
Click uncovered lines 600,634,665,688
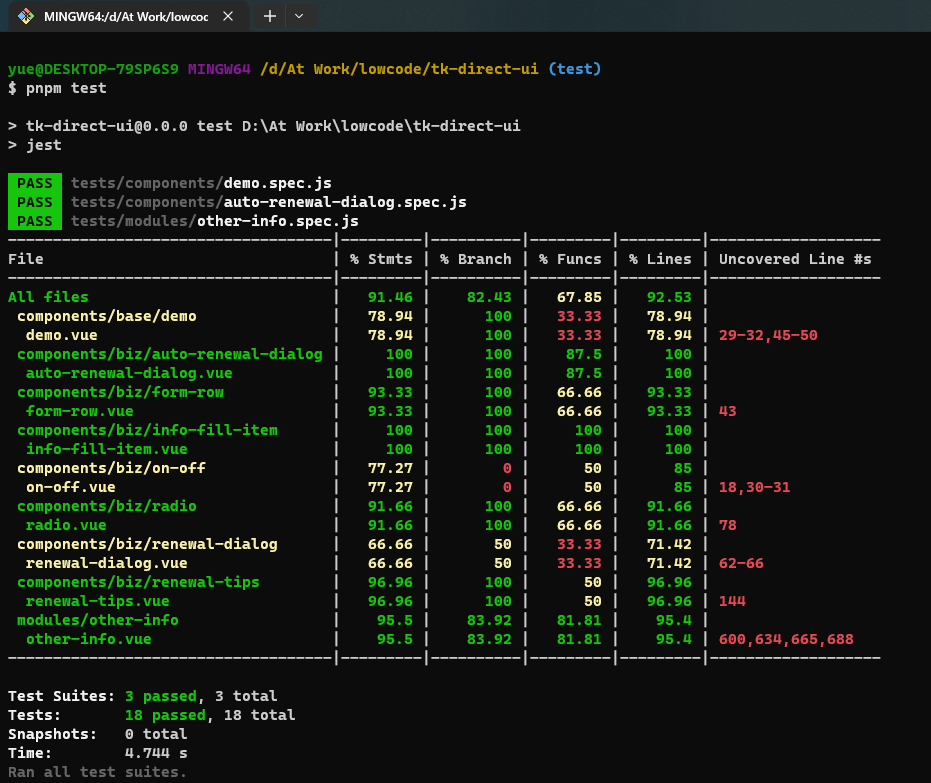tap(786, 639)
